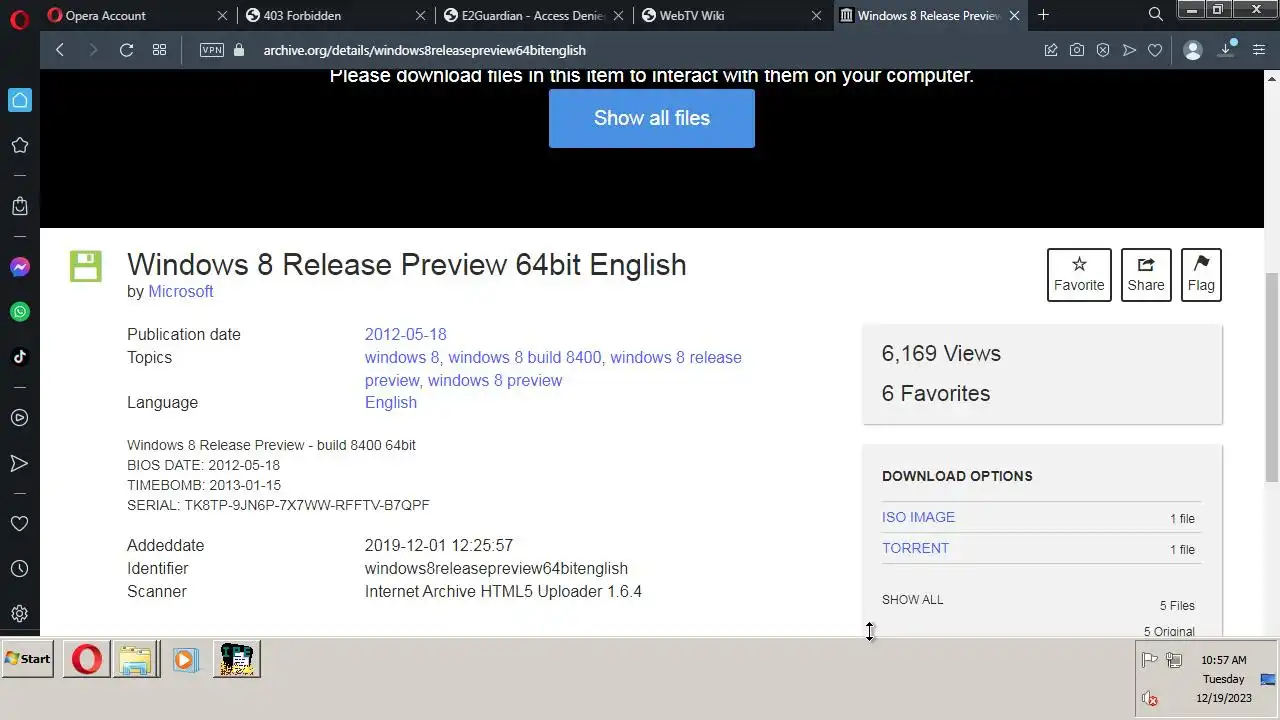Open the windows 8 build 8400 topic

click(x=525, y=357)
